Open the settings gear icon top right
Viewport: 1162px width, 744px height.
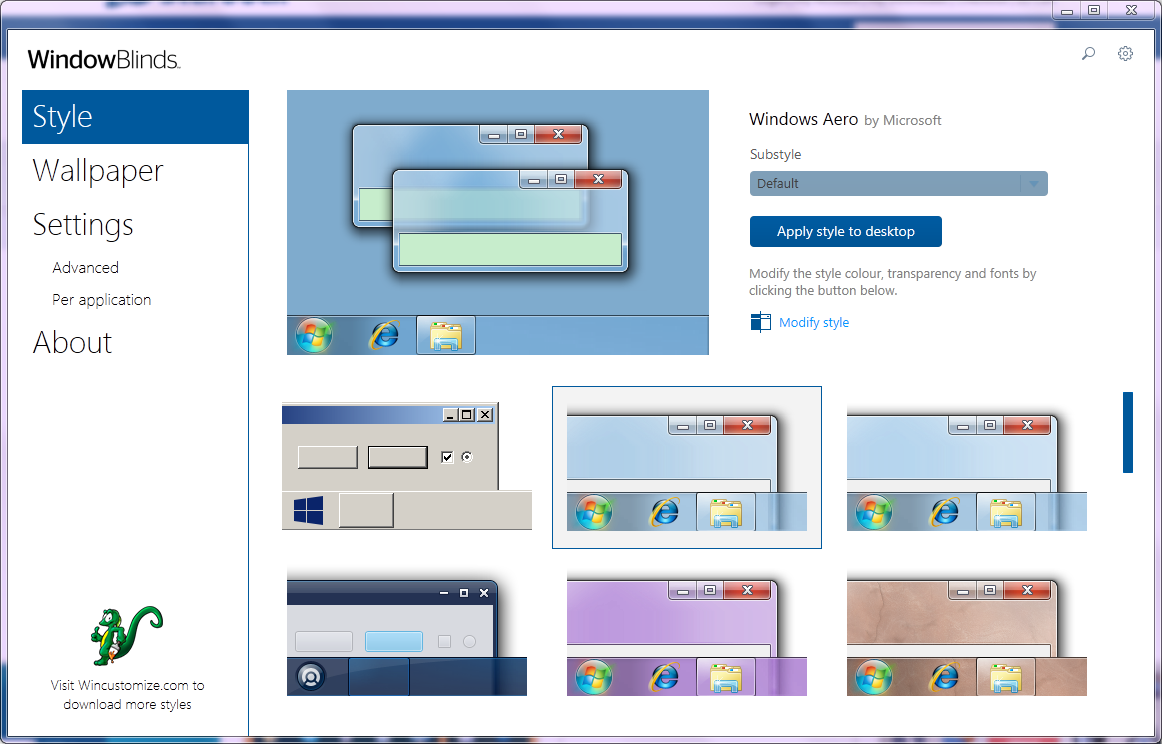tap(1125, 53)
